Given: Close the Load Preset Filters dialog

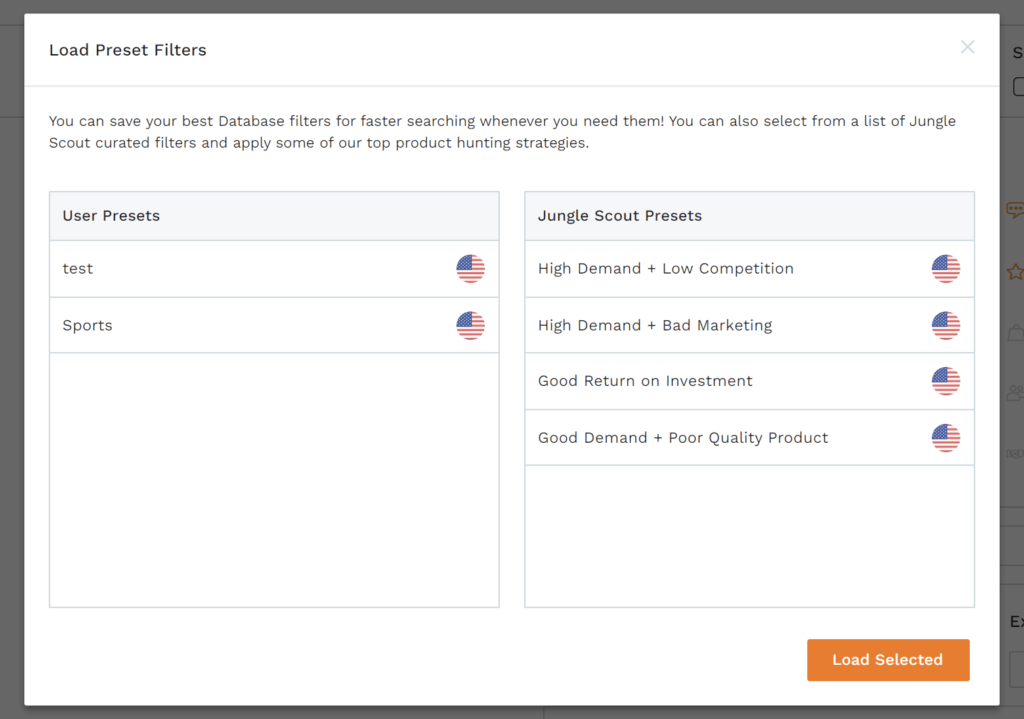Looking at the screenshot, I should tap(967, 47).
